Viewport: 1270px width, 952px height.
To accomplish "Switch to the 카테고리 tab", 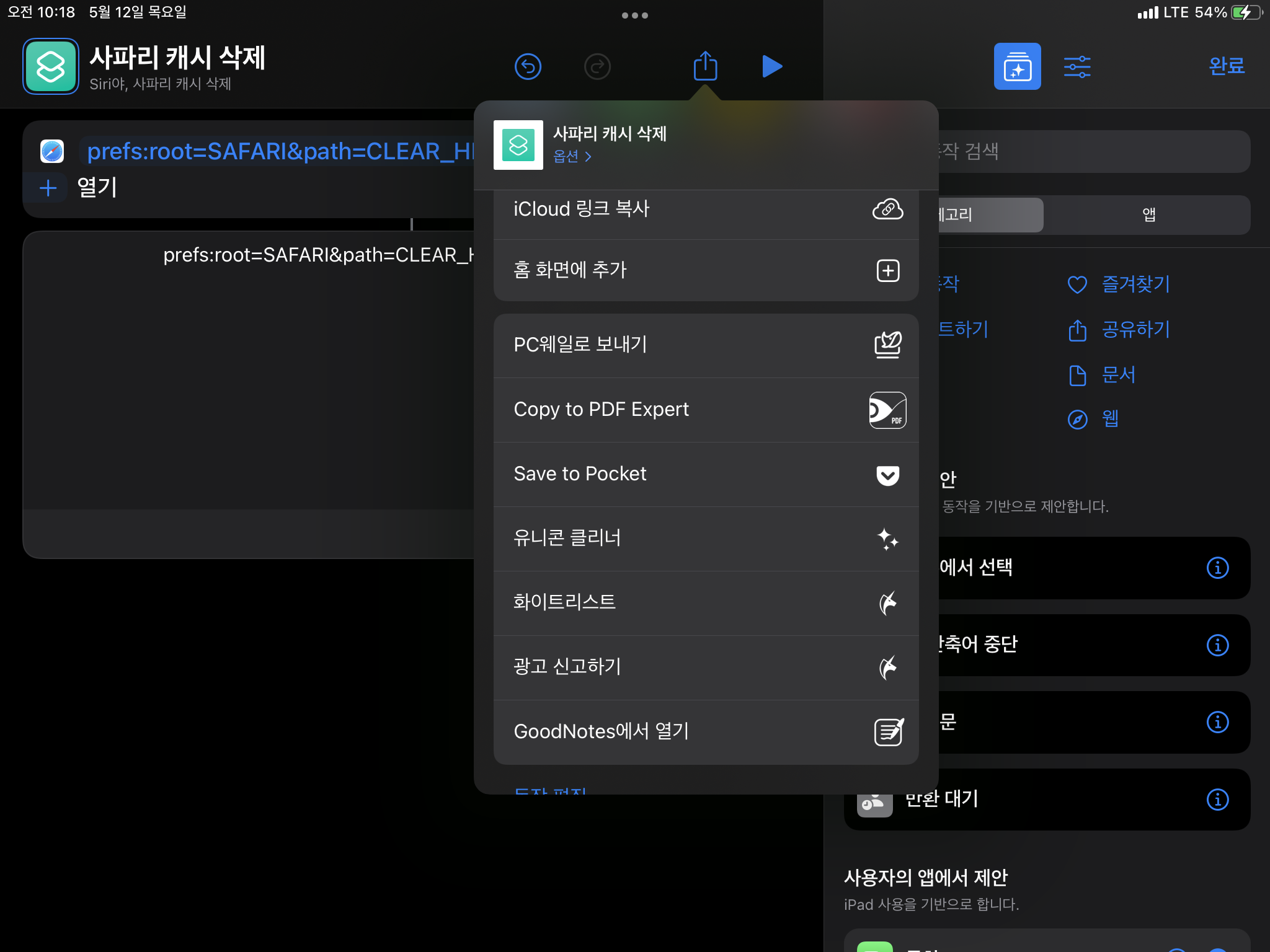I will tap(991, 214).
